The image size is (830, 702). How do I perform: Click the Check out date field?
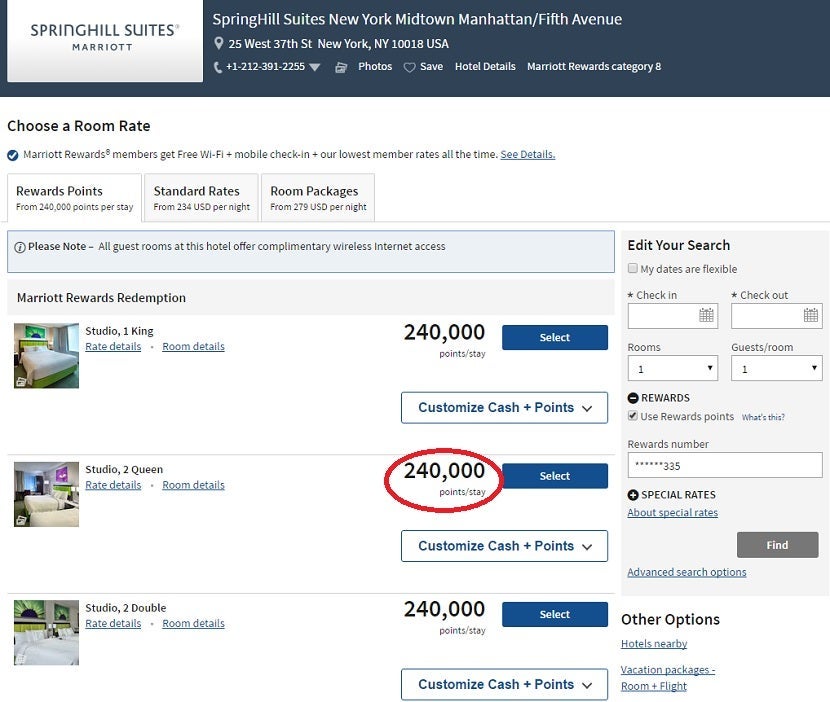(777, 316)
